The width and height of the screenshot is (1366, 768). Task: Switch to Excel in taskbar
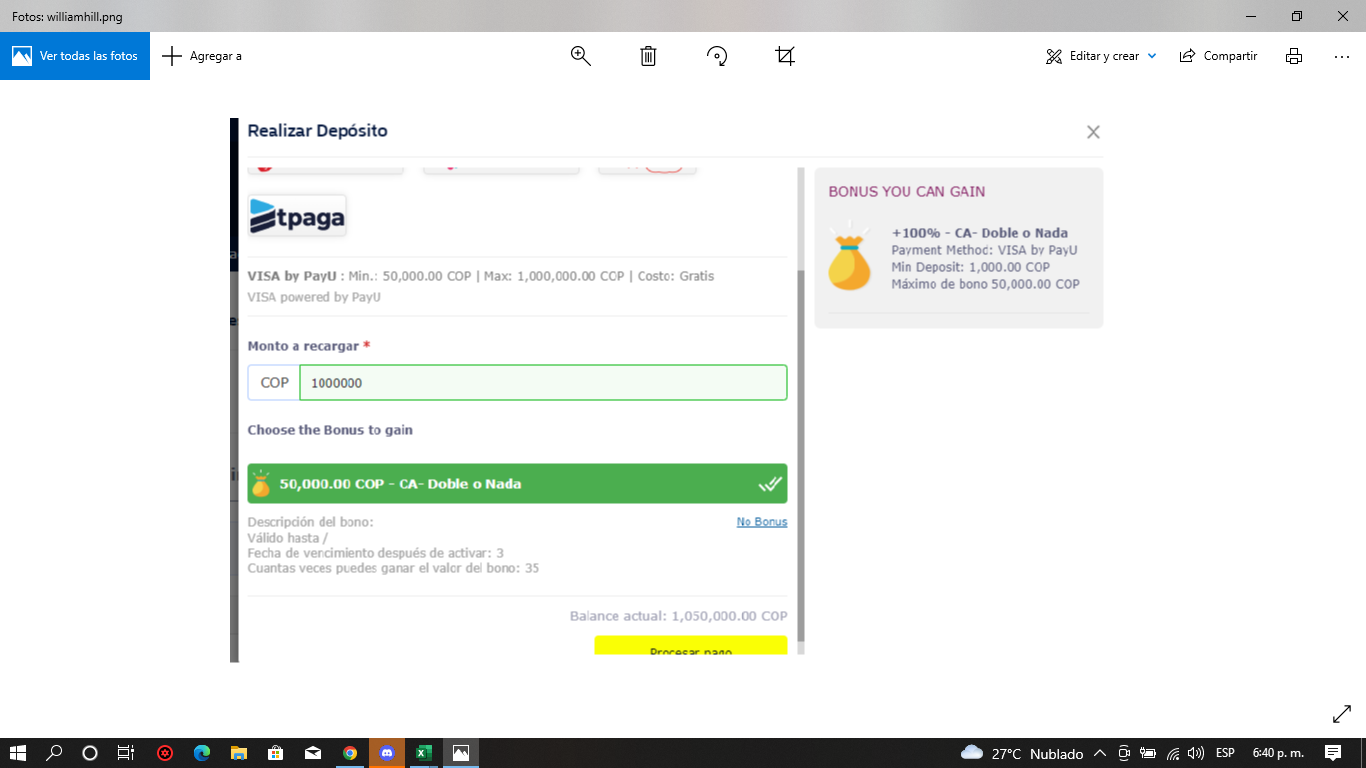(x=424, y=753)
